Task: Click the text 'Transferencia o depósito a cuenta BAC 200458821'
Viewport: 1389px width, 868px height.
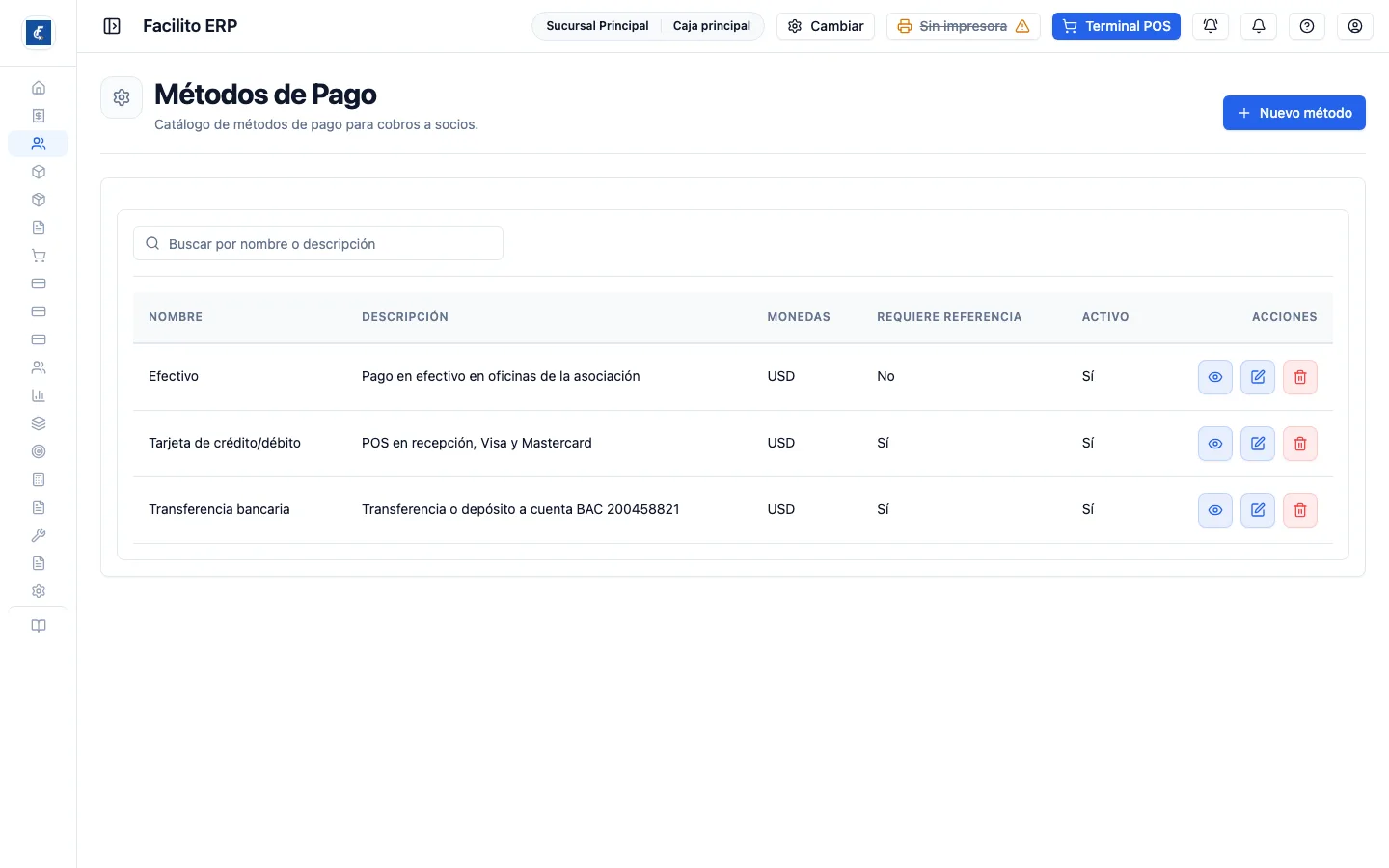Action: click(x=521, y=509)
